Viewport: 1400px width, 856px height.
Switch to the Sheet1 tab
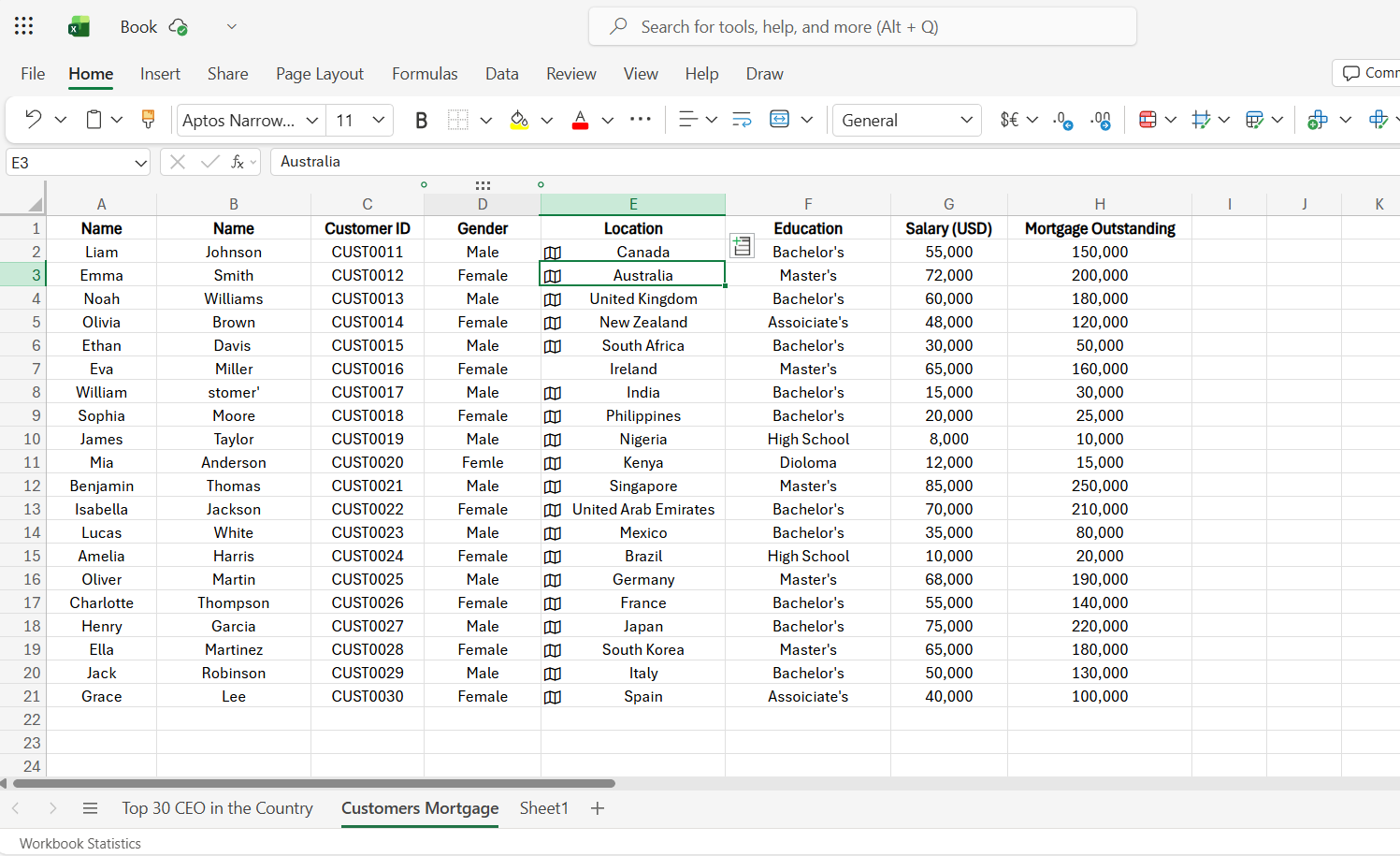pyautogui.click(x=543, y=808)
